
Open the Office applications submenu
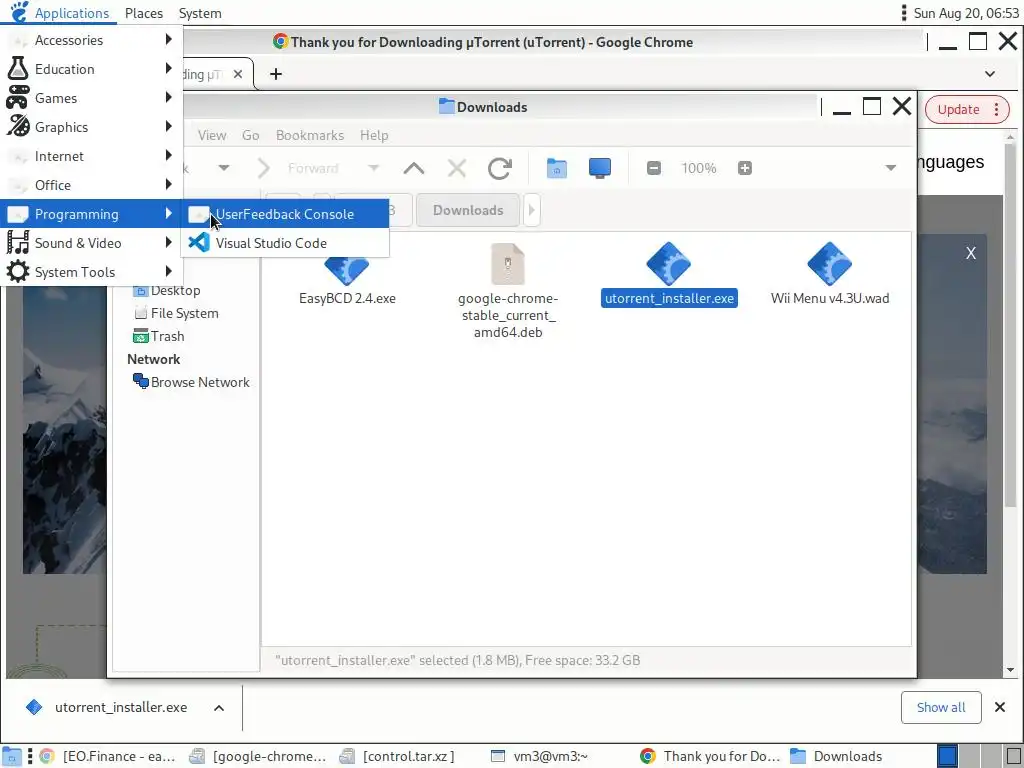[x=91, y=185]
